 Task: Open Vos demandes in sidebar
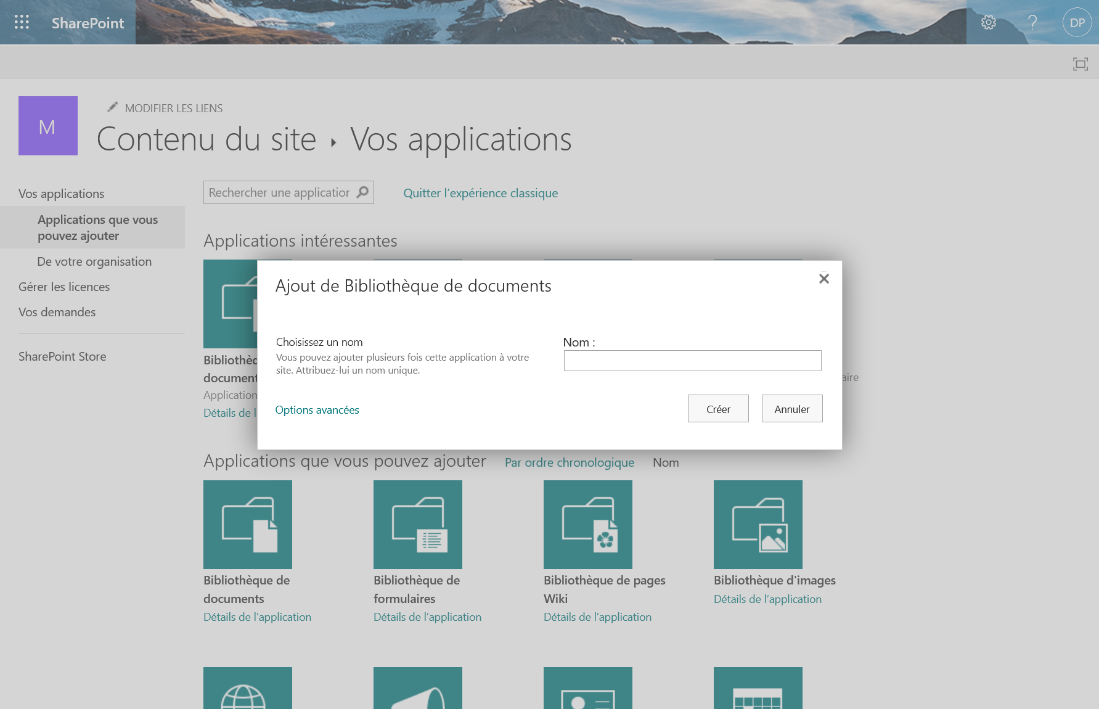[x=57, y=312]
